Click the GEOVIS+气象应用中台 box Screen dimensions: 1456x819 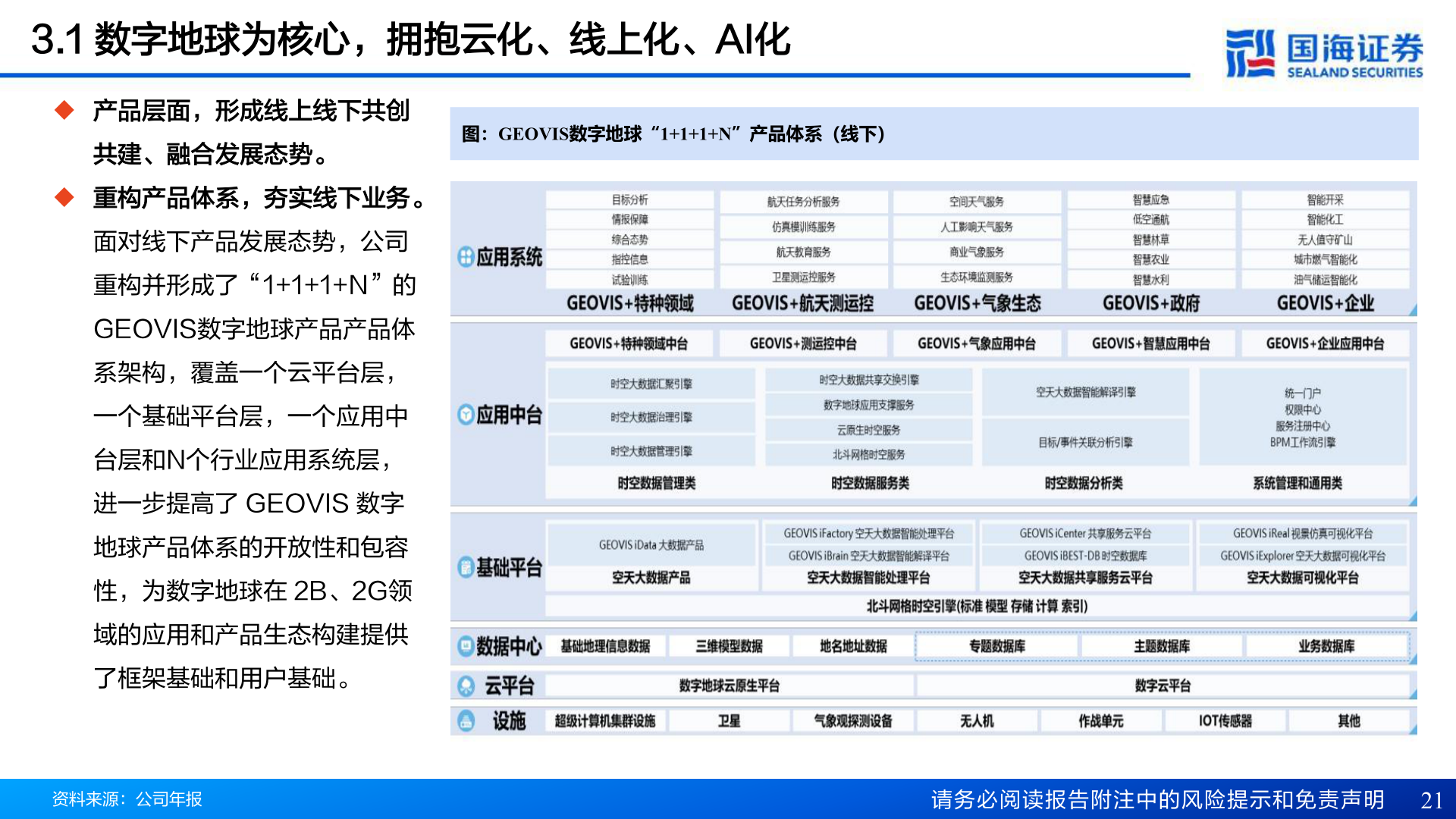click(977, 344)
